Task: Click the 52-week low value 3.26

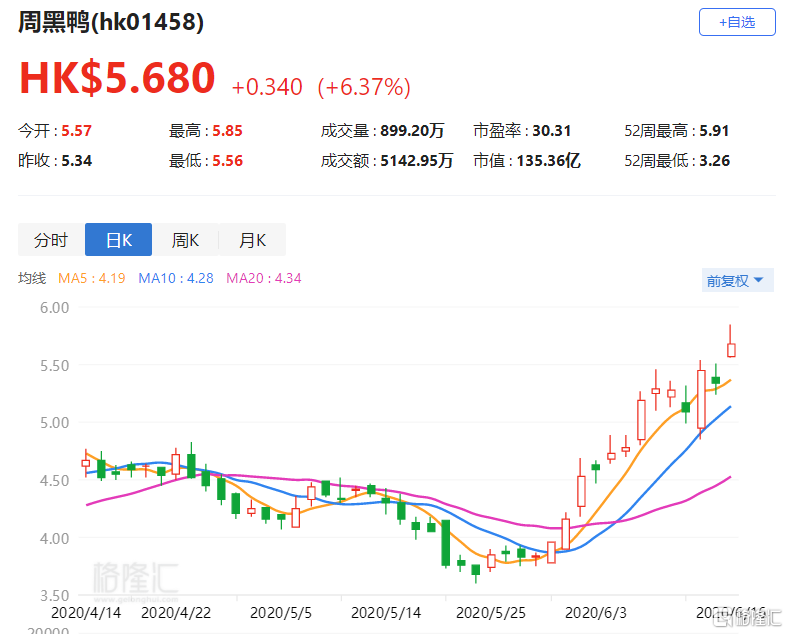Action: pyautogui.click(x=715, y=161)
